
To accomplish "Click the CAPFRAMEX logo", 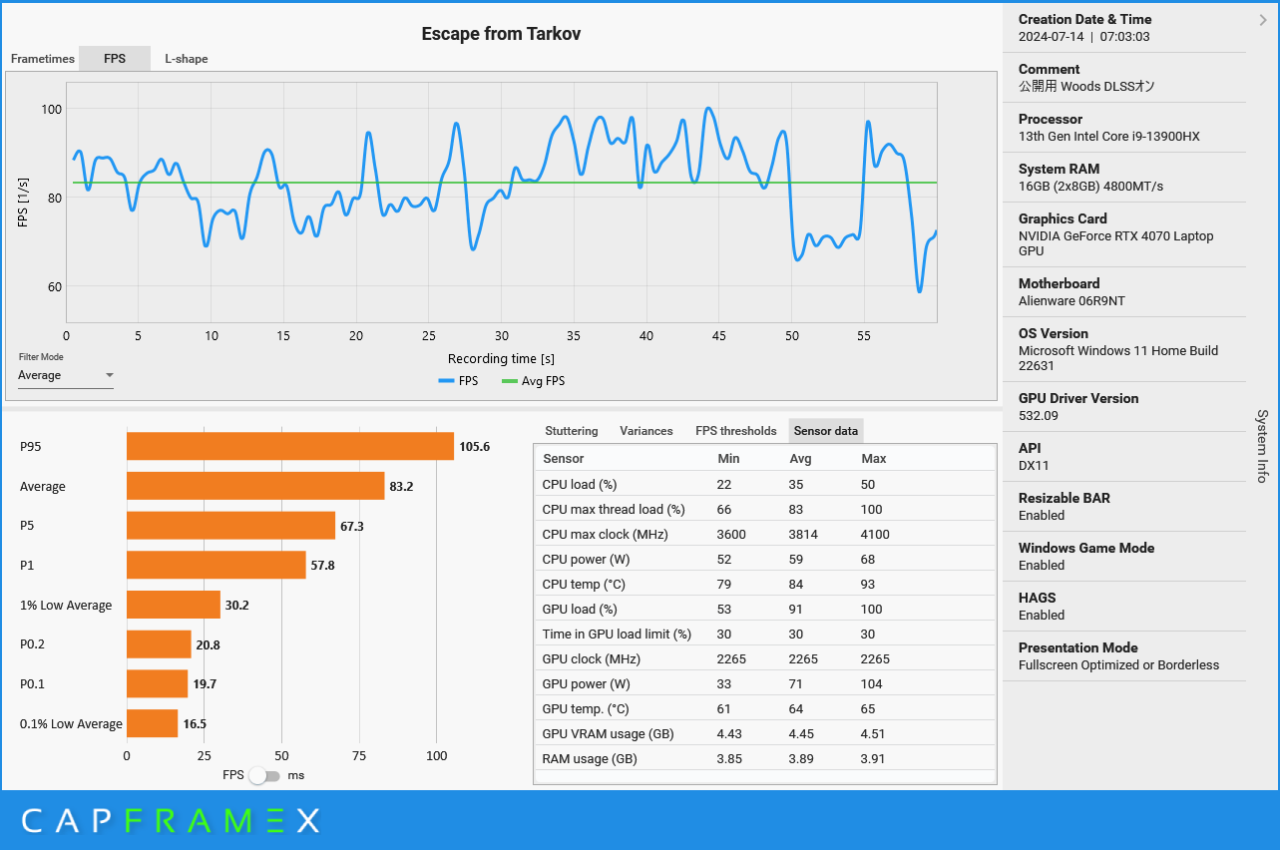I will click(171, 821).
